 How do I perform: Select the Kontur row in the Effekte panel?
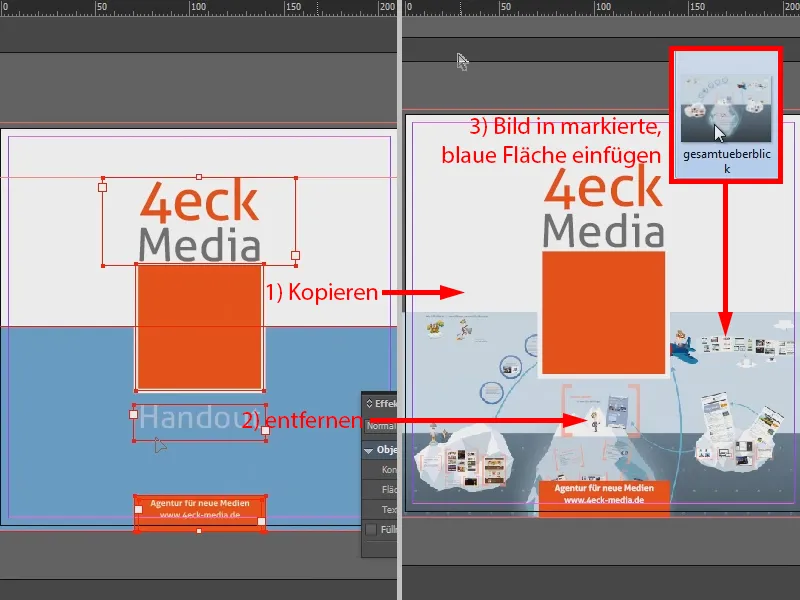tap(388, 469)
